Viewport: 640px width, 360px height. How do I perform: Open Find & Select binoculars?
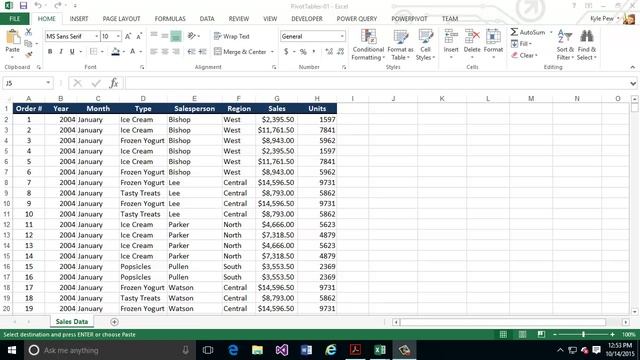pyautogui.click(x=587, y=45)
